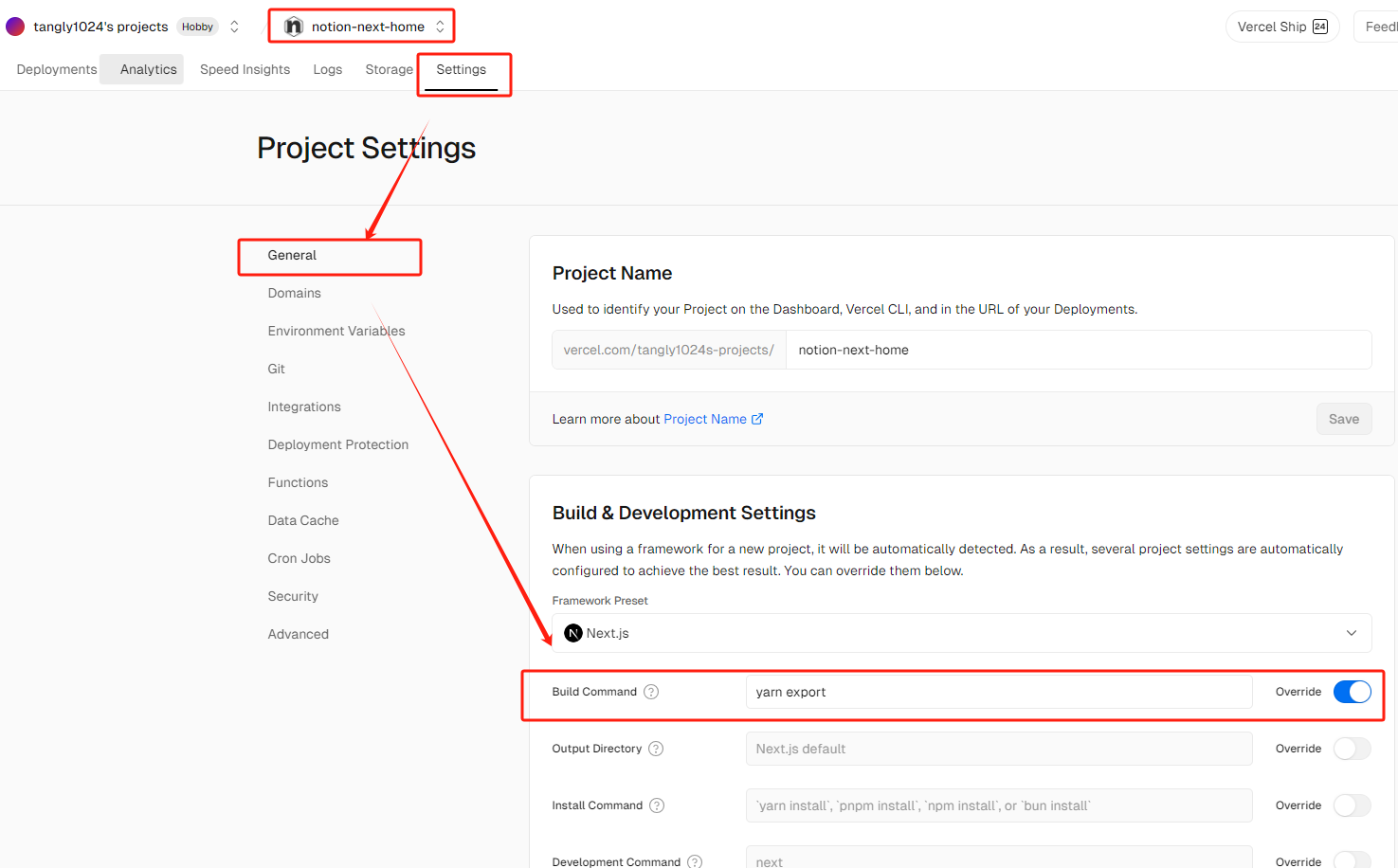Click the Vercel Ship button
1398x868 pixels.
[x=1282, y=27]
